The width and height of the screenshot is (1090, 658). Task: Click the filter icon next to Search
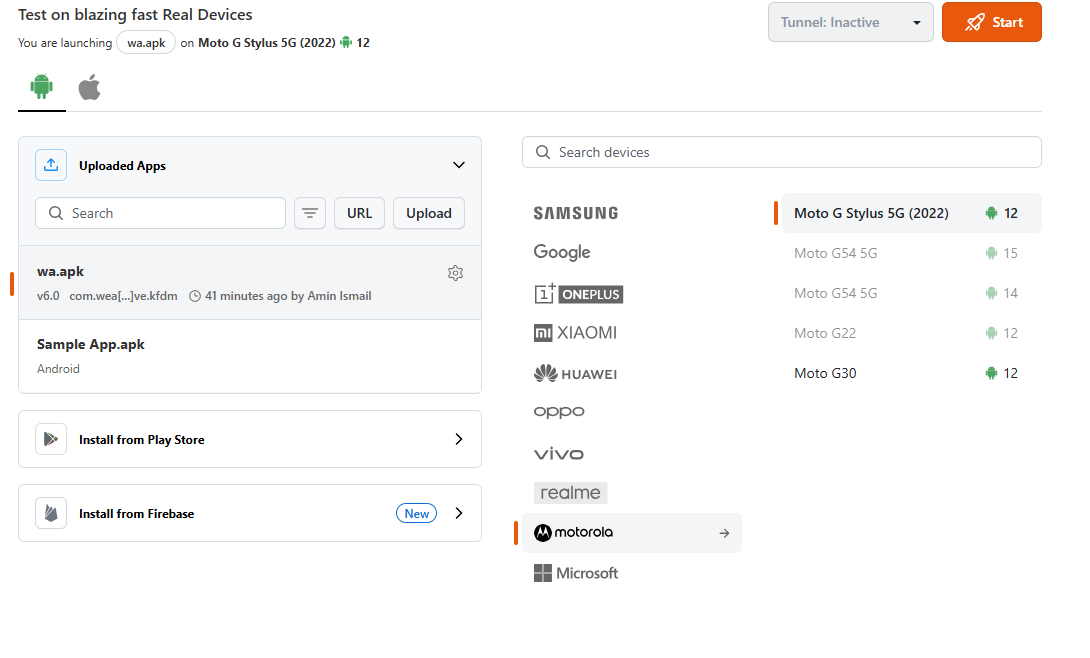310,213
